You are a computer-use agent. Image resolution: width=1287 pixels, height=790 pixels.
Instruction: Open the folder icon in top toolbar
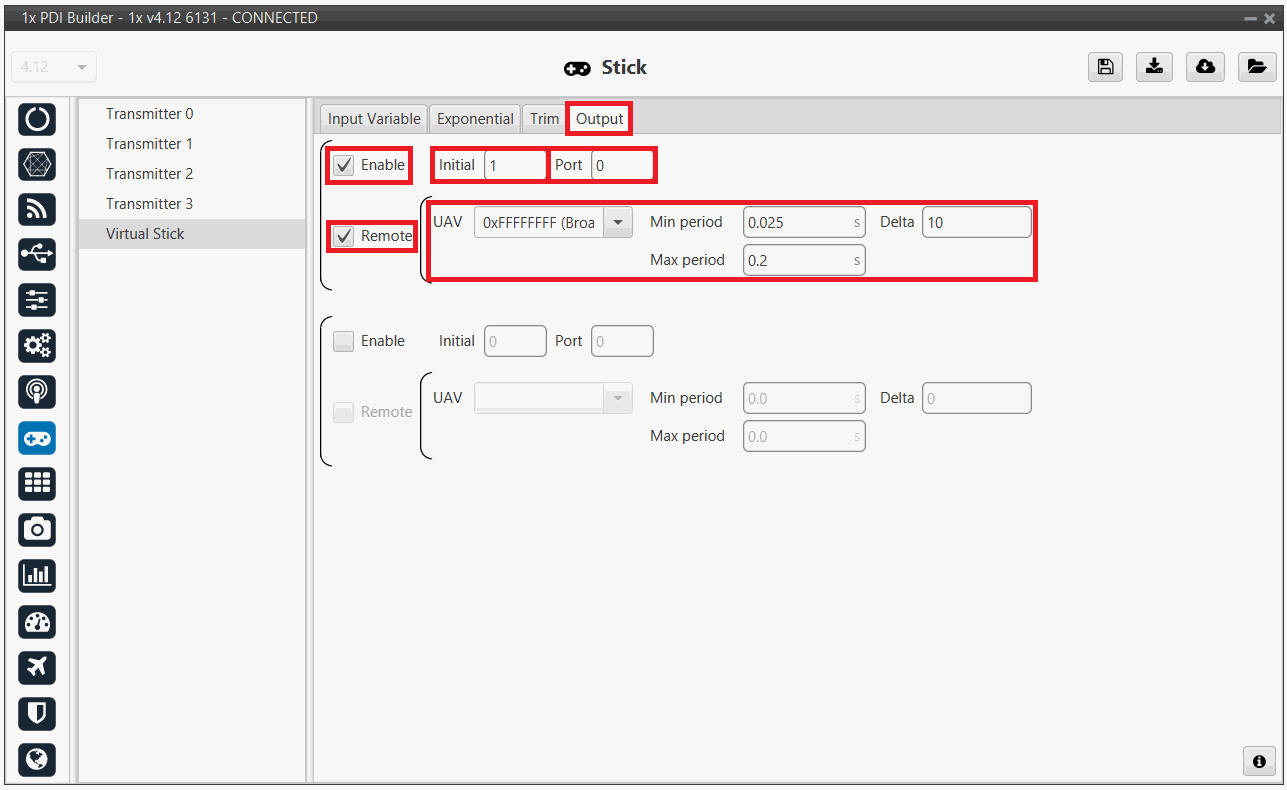point(1256,67)
